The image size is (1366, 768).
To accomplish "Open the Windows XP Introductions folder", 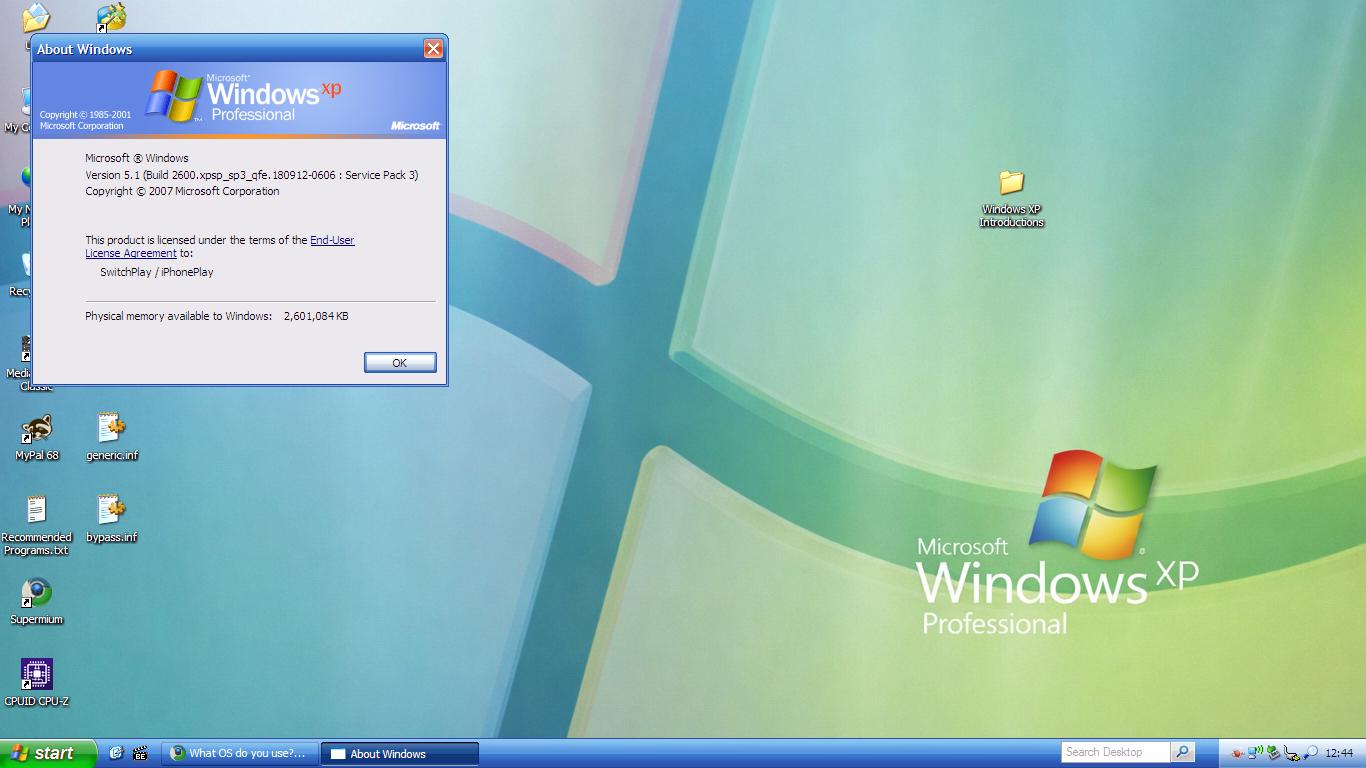I will [x=1011, y=198].
